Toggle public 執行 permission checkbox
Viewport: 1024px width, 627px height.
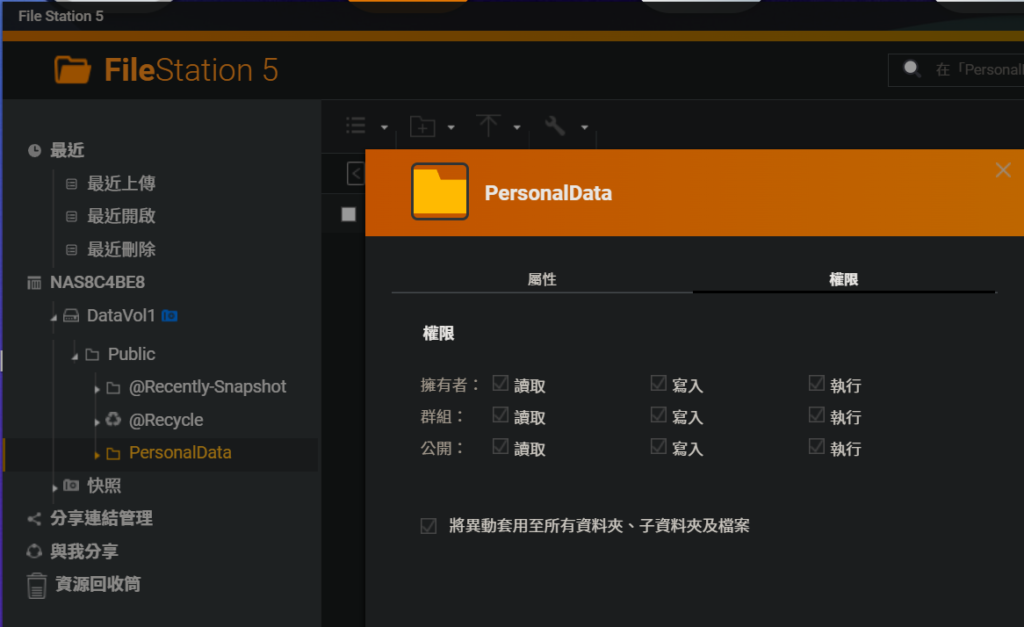[816, 447]
